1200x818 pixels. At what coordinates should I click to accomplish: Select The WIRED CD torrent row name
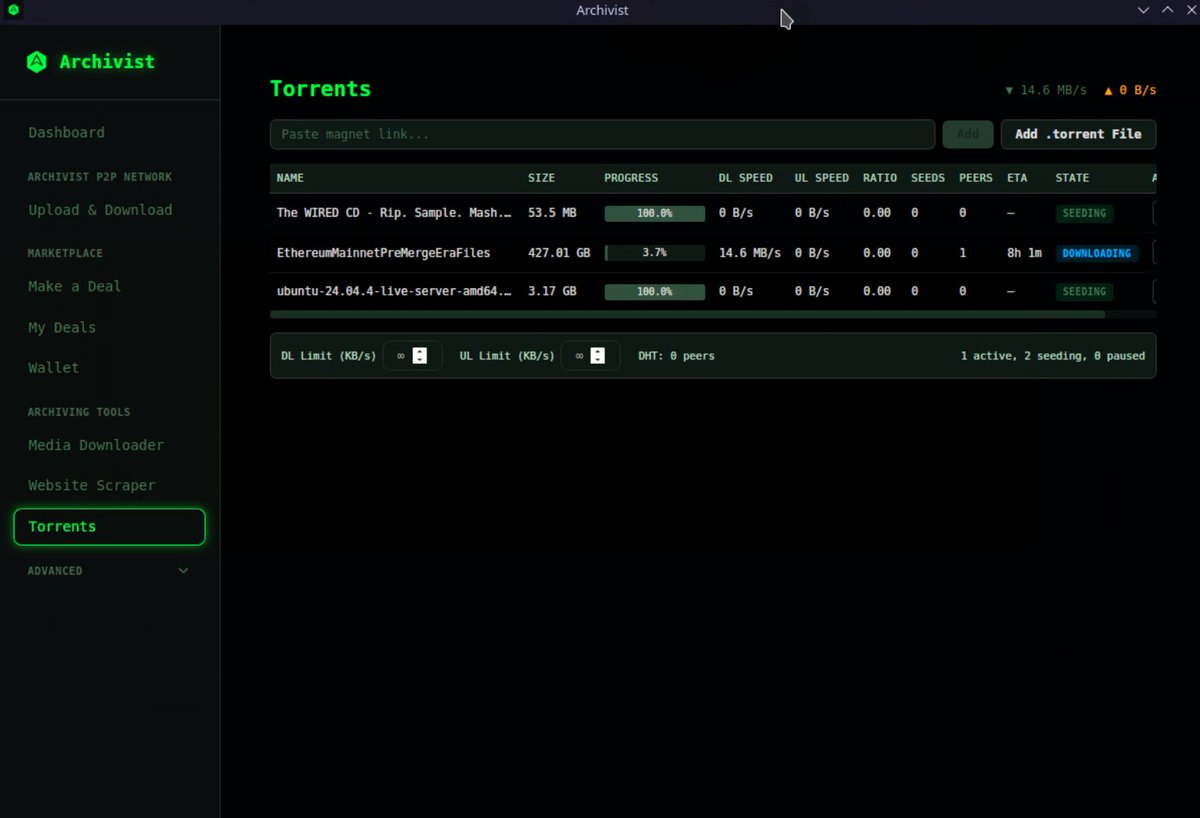(395, 213)
